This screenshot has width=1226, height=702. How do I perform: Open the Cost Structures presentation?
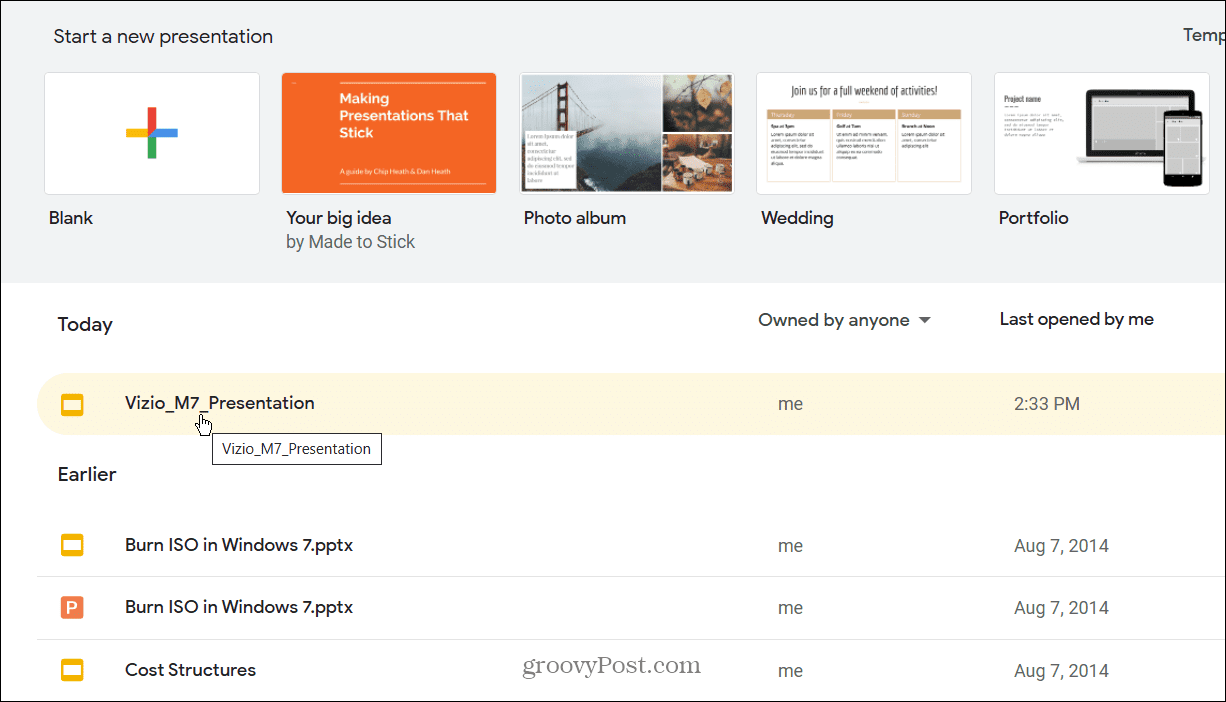click(190, 669)
